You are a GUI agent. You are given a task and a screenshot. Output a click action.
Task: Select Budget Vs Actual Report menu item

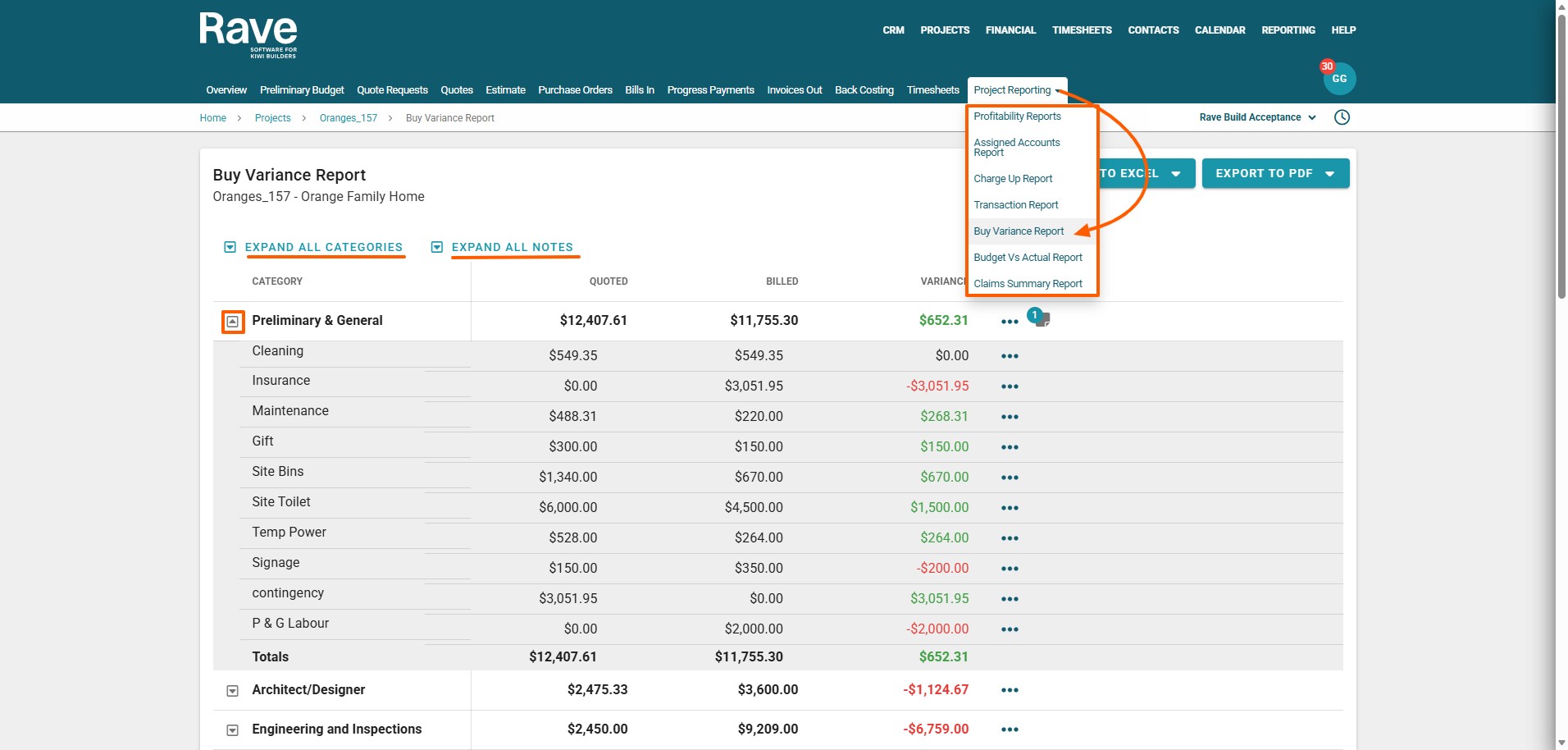pos(1028,258)
